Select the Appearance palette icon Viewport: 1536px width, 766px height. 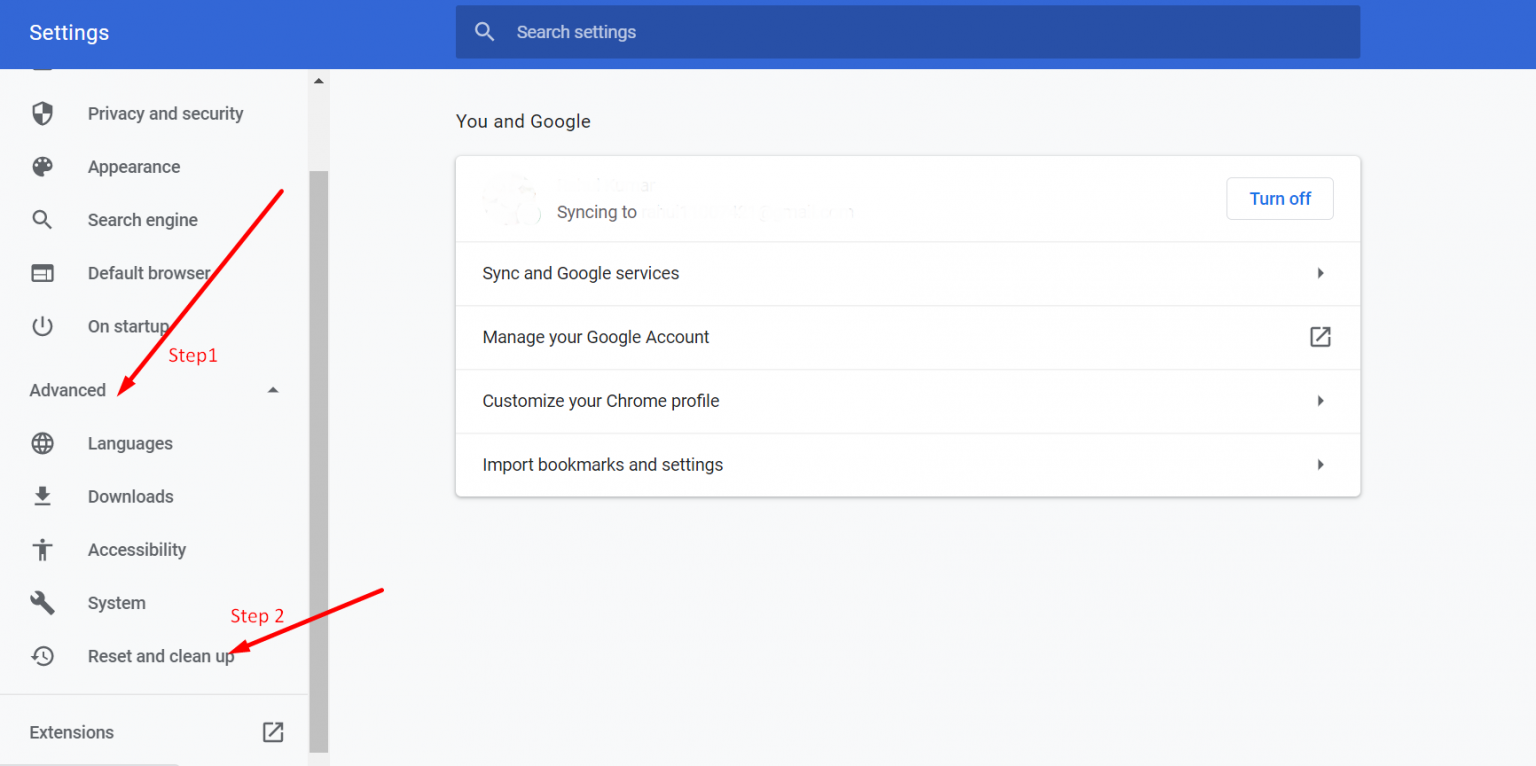pos(42,166)
